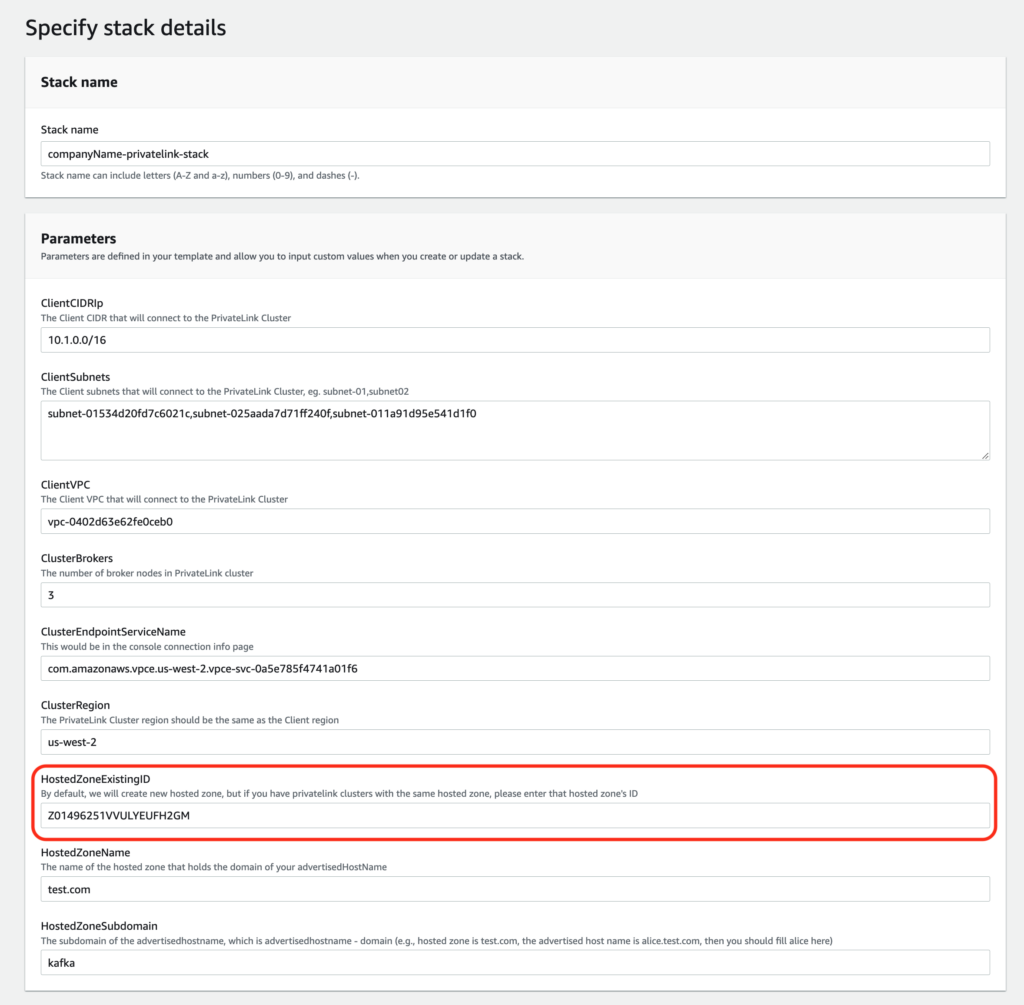Viewport: 1024px width, 1005px height.
Task: Select the ClientVPC input field
Action: pyautogui.click(x=515, y=521)
